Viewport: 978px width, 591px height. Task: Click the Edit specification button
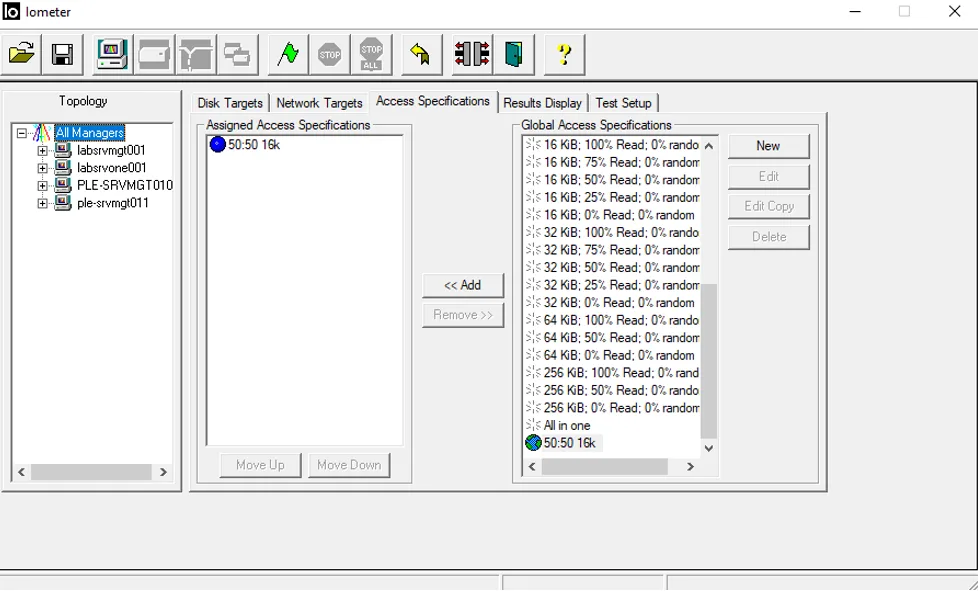pos(768,176)
